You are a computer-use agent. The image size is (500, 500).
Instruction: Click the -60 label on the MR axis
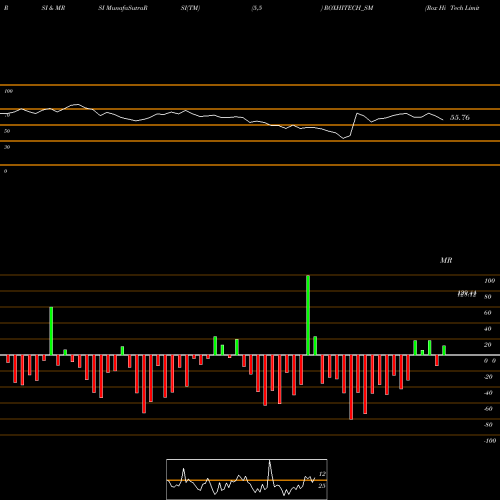(488, 409)
